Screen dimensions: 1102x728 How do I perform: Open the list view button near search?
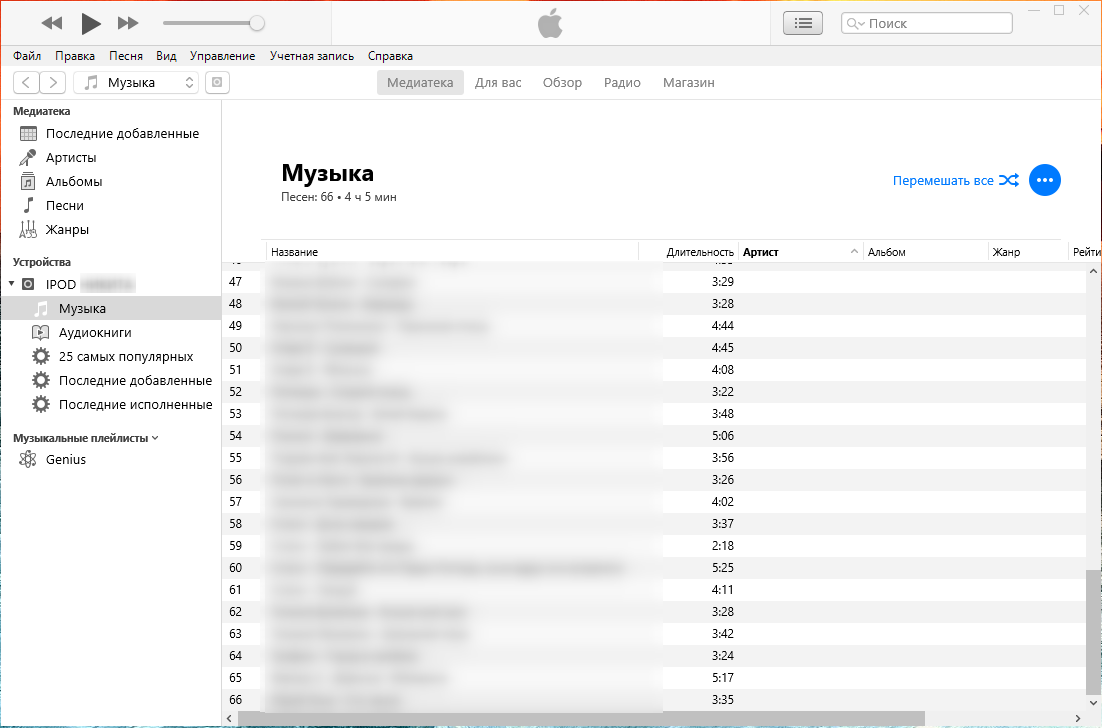pyautogui.click(x=803, y=23)
